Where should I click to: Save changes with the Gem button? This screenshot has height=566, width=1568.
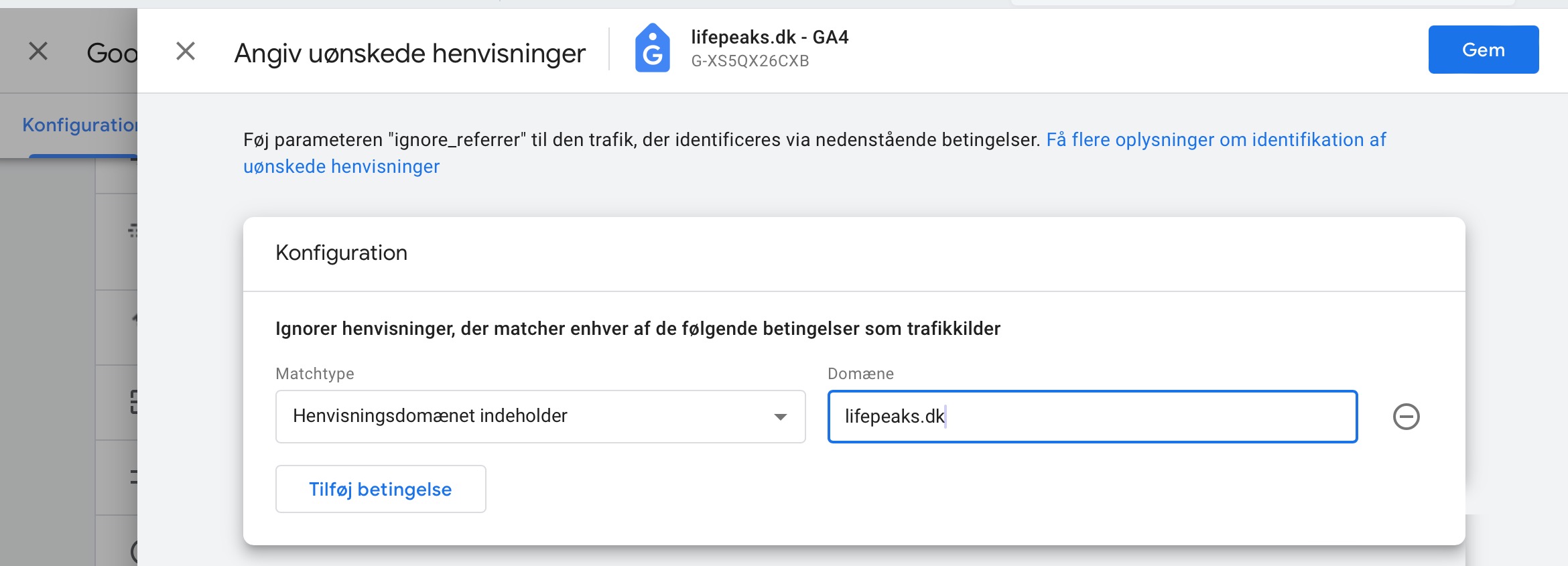pyautogui.click(x=1483, y=50)
